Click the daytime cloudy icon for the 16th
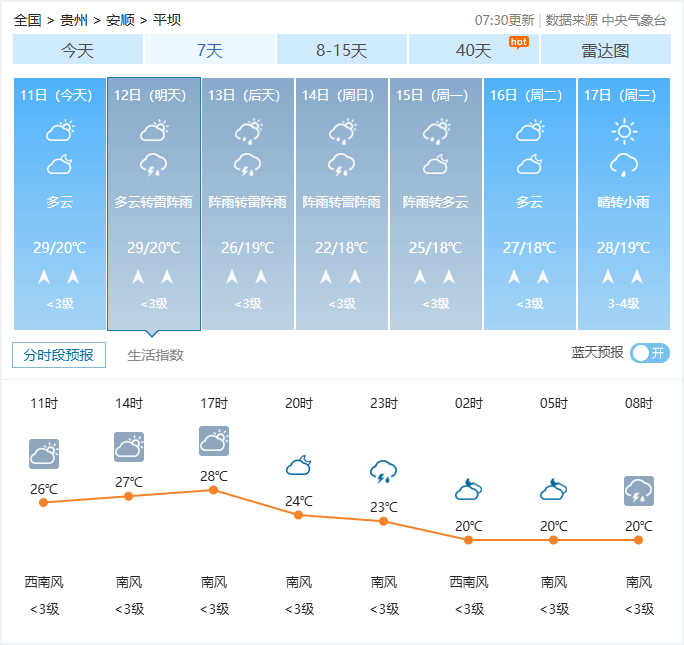The height and width of the screenshot is (645, 684). pos(530,131)
